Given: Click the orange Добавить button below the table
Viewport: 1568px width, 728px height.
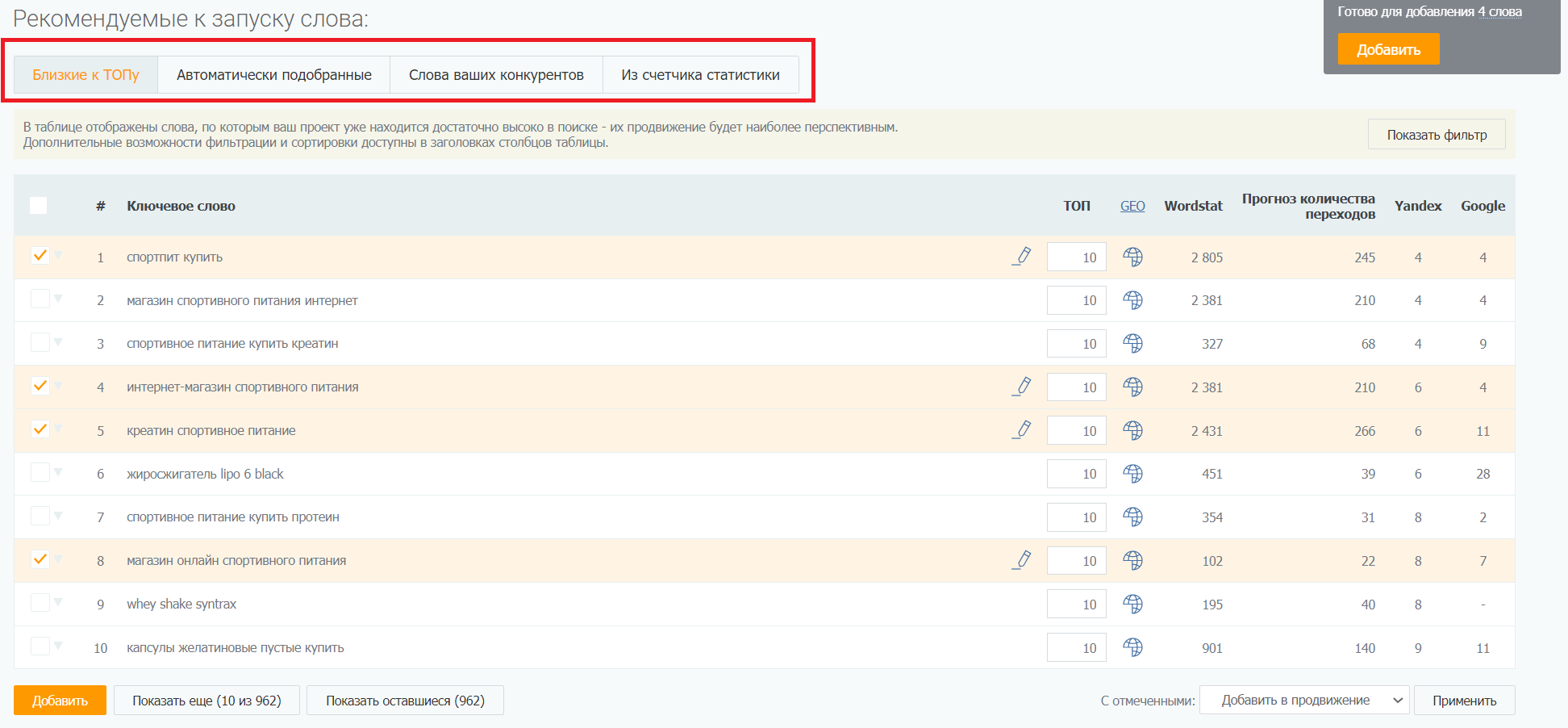Looking at the screenshot, I should tap(60, 701).
